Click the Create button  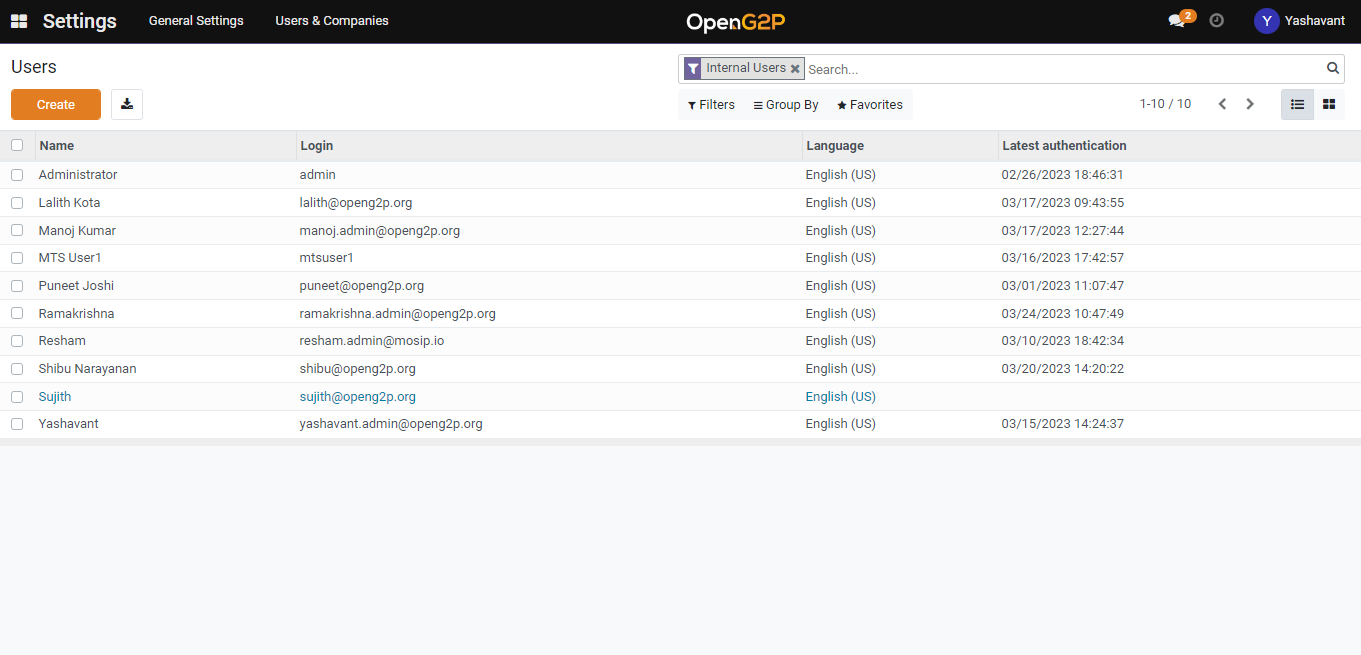(x=56, y=105)
